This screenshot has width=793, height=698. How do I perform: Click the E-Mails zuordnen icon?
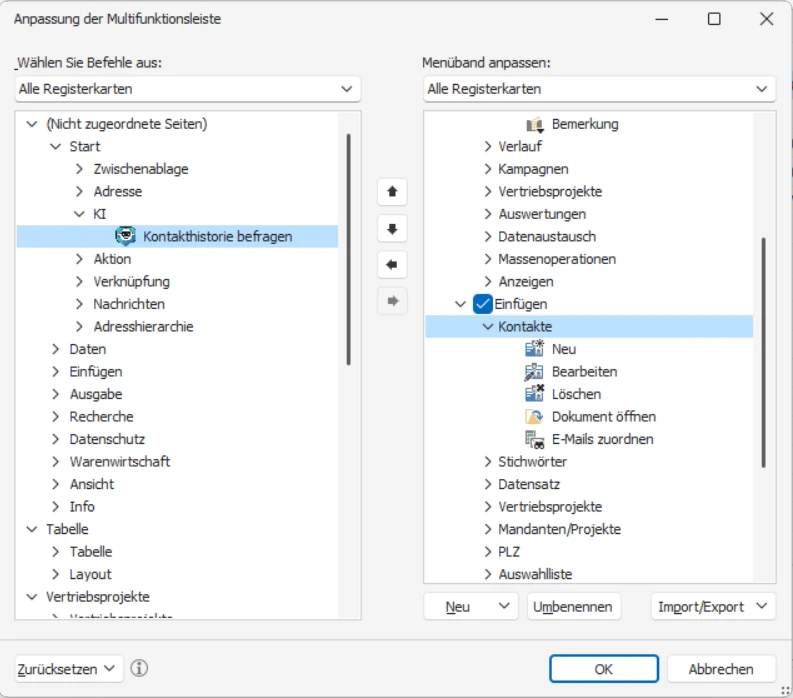[534, 439]
